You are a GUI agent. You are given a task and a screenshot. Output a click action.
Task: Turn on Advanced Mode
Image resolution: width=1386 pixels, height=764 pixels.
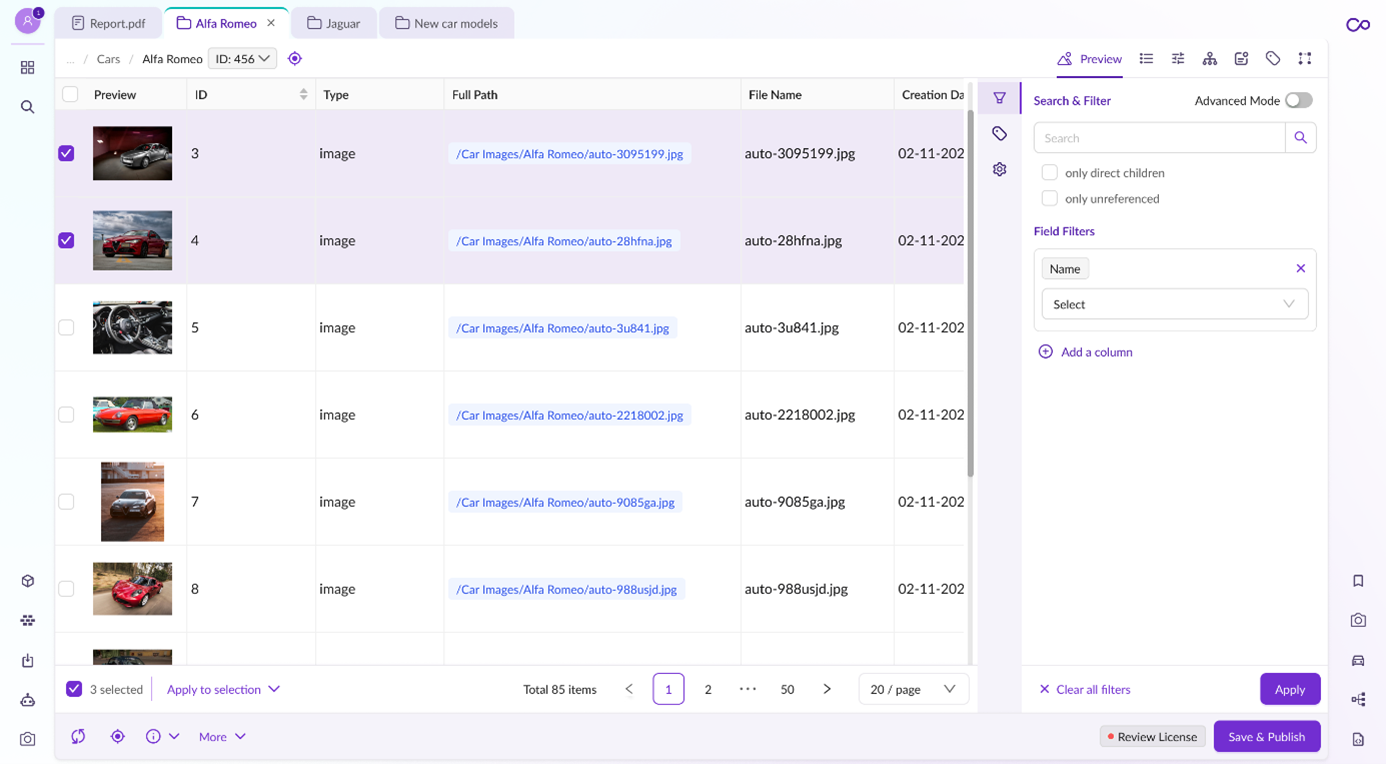tap(1298, 100)
